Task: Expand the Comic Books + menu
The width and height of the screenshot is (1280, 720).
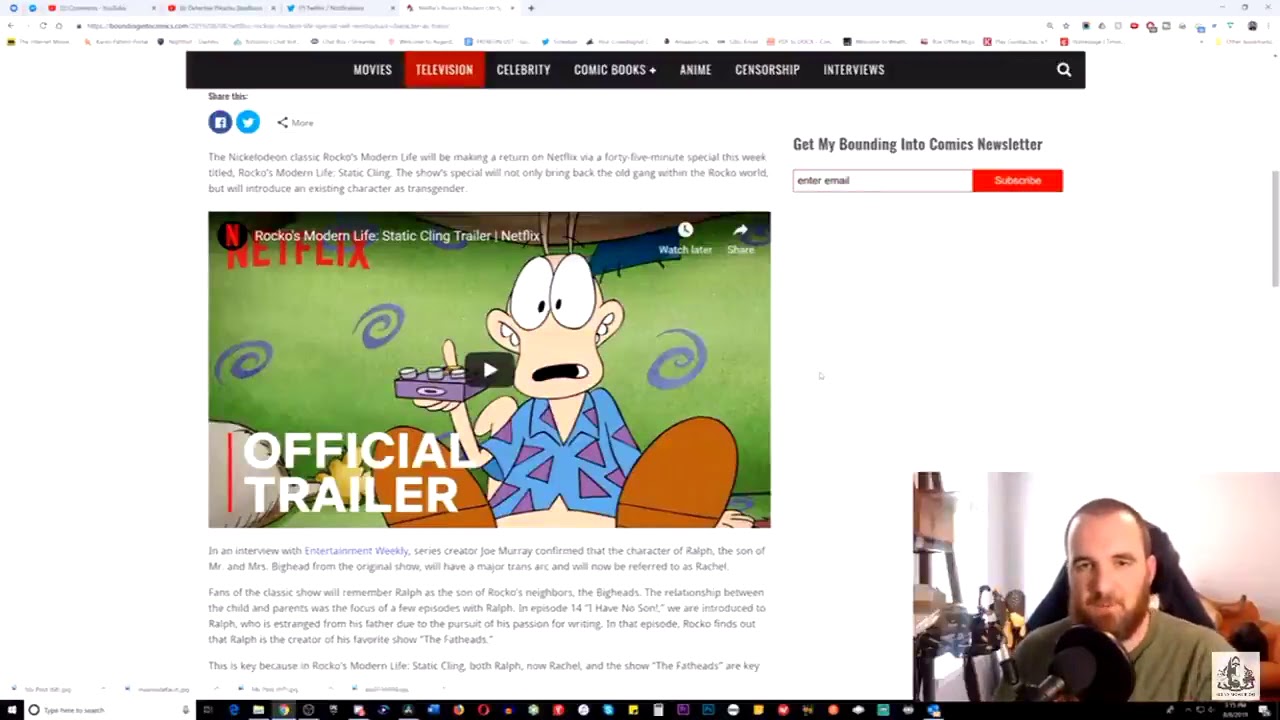Action: point(615,70)
